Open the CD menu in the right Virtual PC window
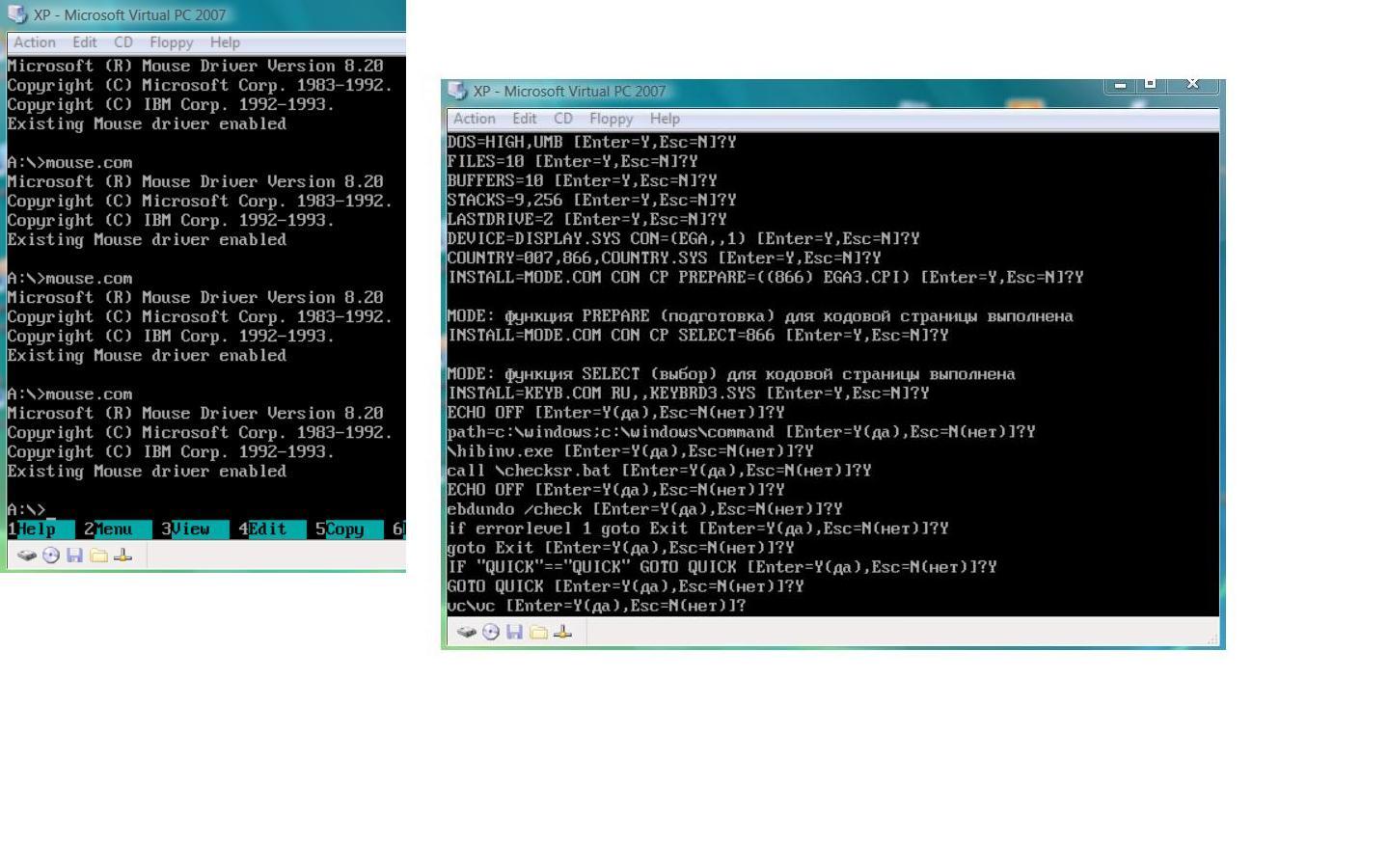The image size is (1389, 868). [563, 119]
